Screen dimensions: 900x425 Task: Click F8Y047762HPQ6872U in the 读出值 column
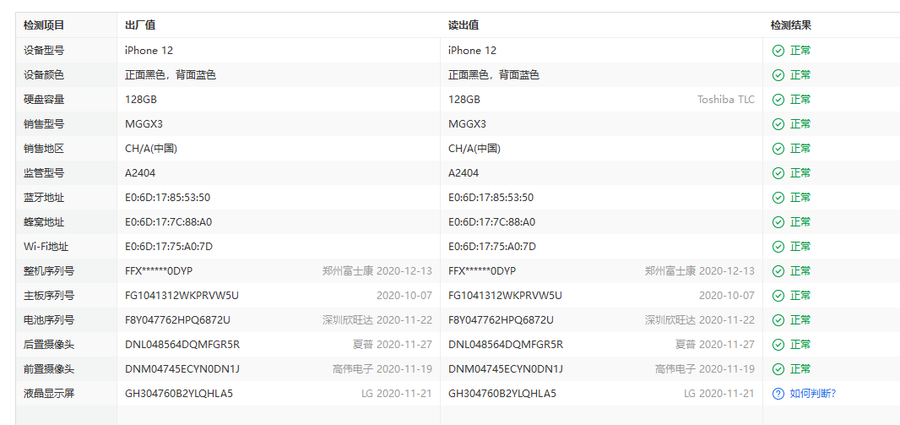(x=501, y=320)
